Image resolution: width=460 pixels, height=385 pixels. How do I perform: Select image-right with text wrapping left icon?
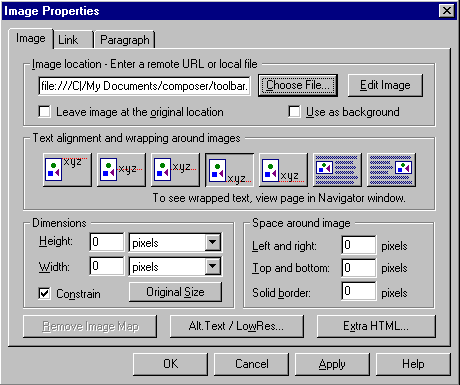pyautogui.click(x=391, y=170)
